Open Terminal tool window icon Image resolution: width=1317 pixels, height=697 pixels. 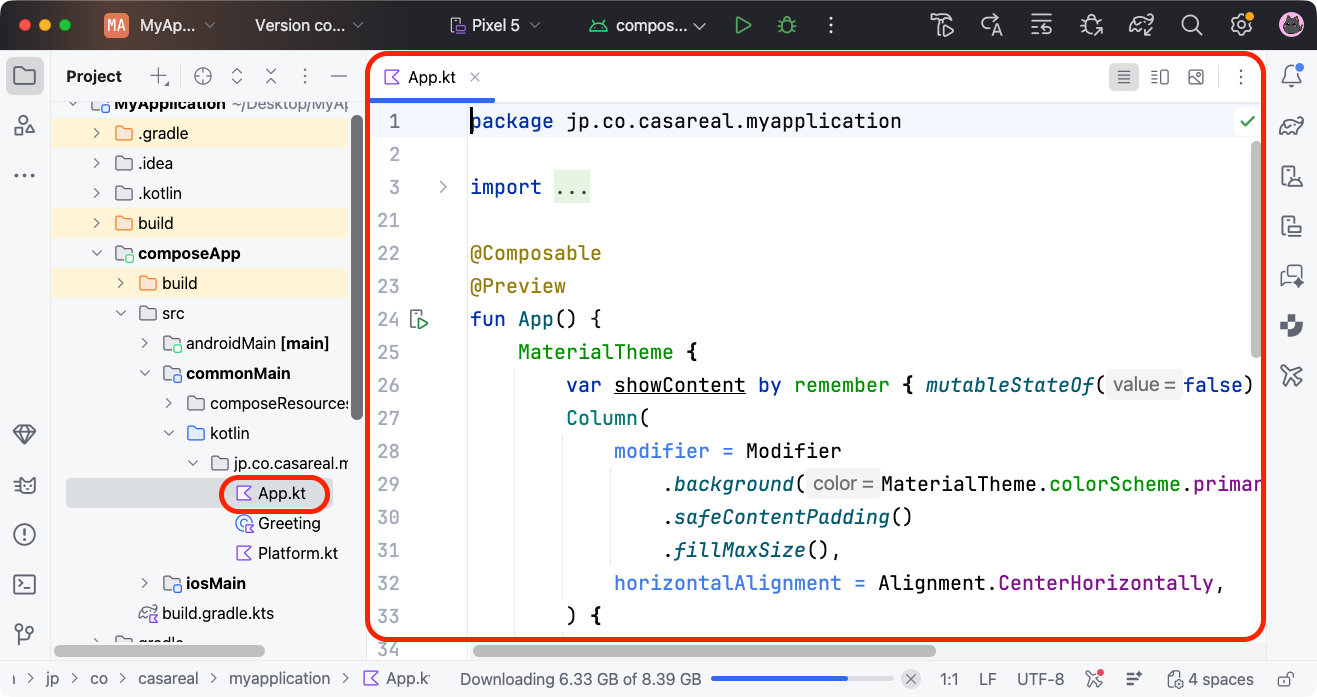25,584
